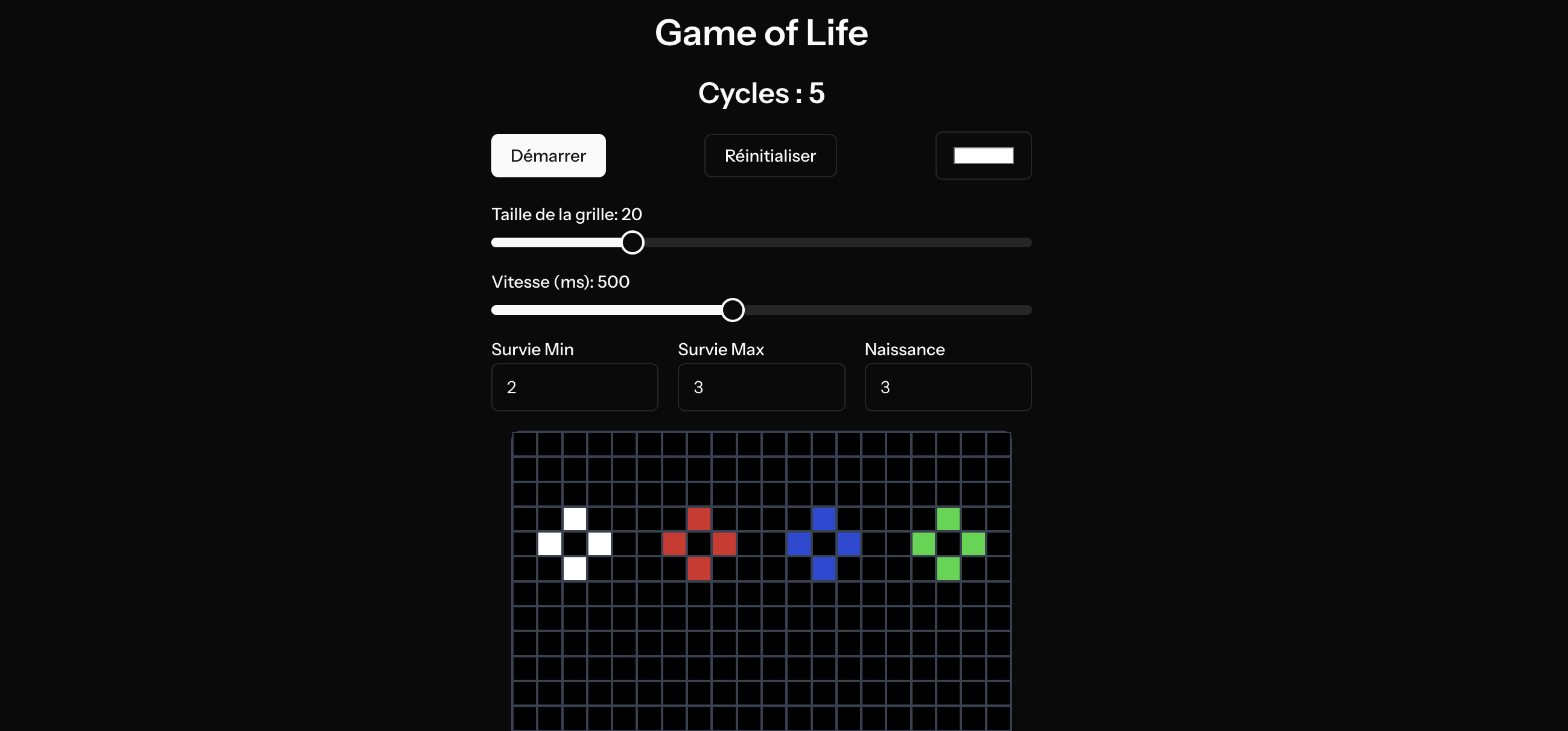Click the center of the white cross pattern
The width and height of the screenshot is (1568, 731).
click(574, 545)
